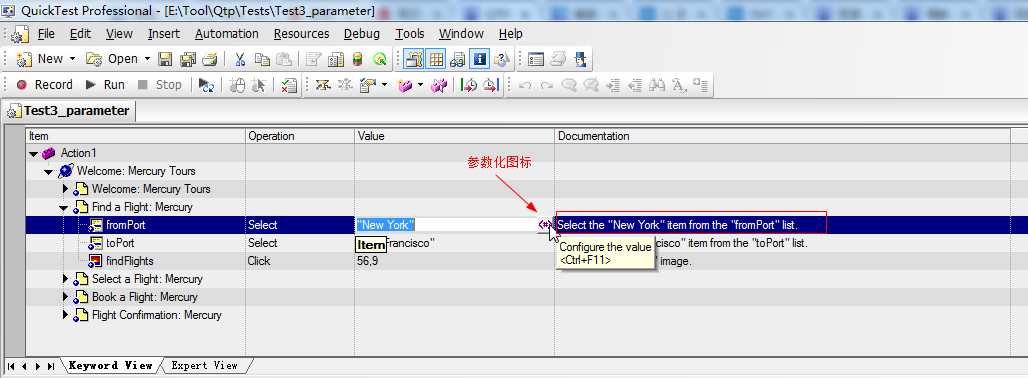The image size is (1028, 378).
Task: Collapse the Welcome: Mercury Tours browser node
Action: point(49,172)
